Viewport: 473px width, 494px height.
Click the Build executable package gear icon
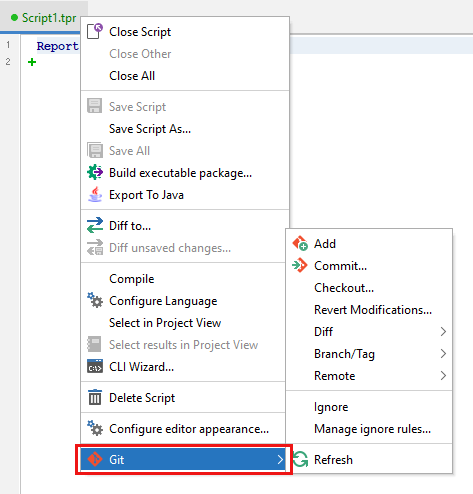point(95,172)
